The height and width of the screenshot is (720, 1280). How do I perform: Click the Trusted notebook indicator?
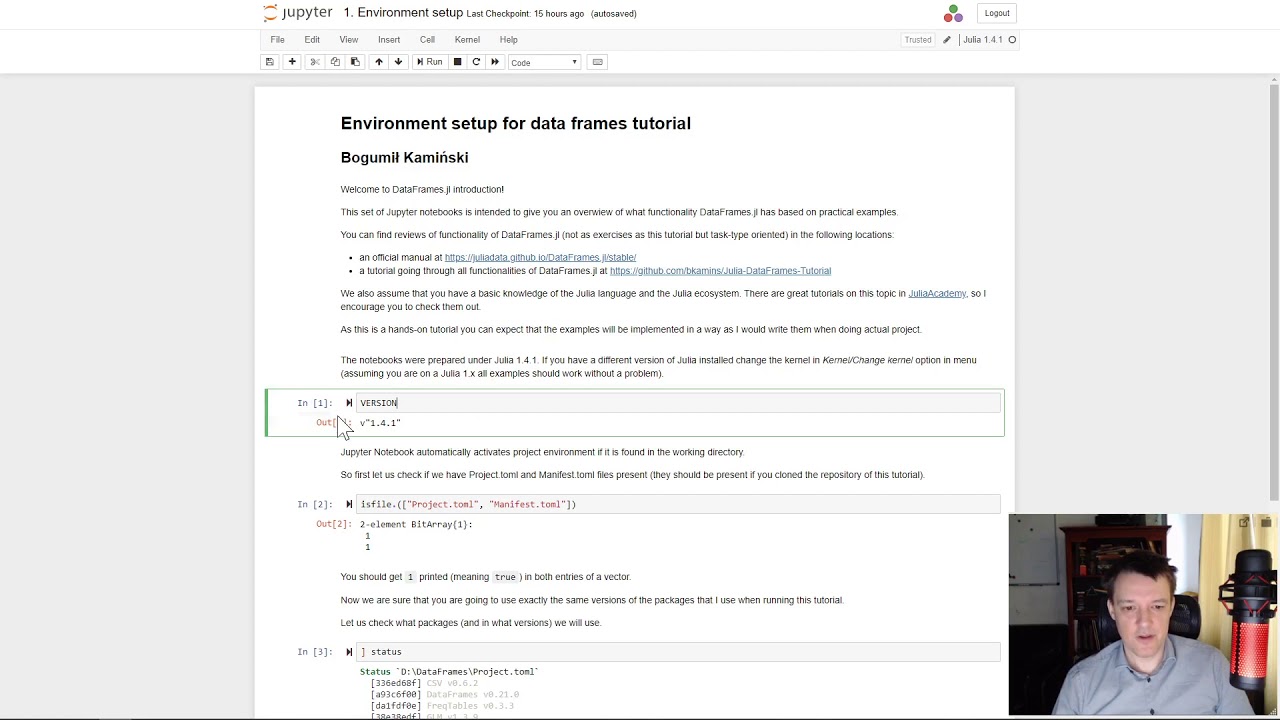point(918,40)
